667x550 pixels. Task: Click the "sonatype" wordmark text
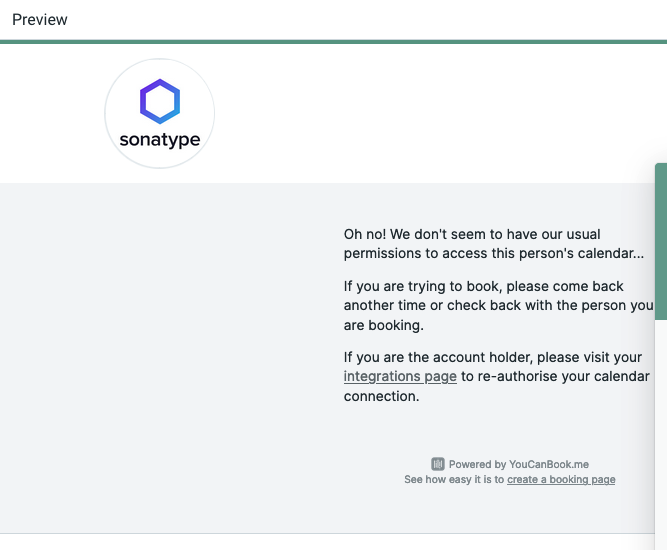pyautogui.click(x=160, y=140)
